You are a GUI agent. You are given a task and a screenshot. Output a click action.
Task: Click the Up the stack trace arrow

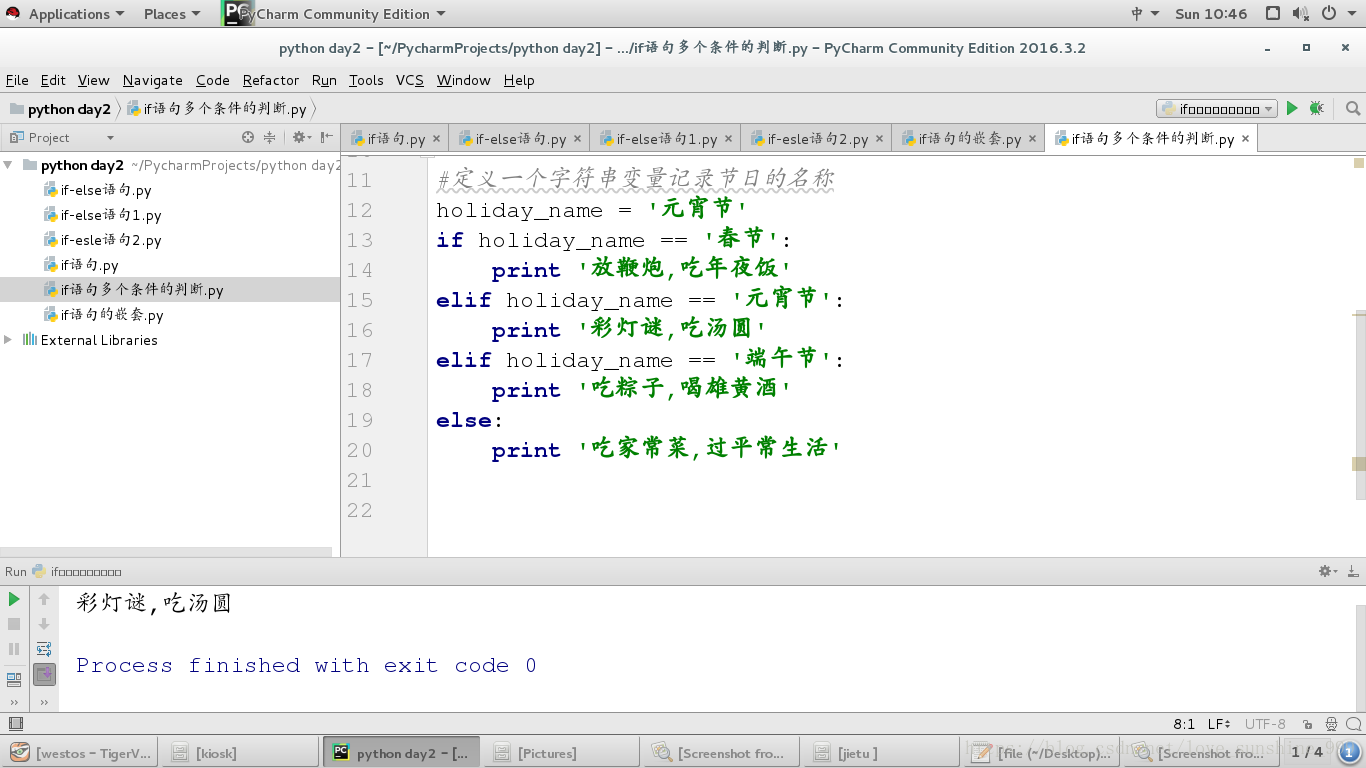tap(44, 599)
